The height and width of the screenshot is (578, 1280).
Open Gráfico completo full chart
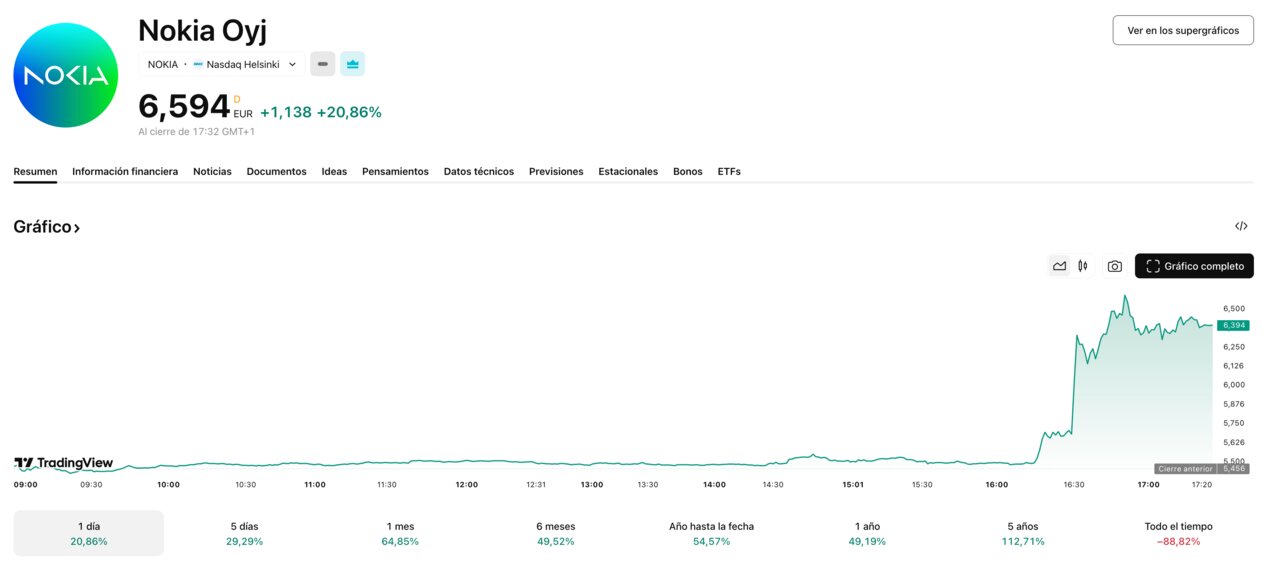1194,266
